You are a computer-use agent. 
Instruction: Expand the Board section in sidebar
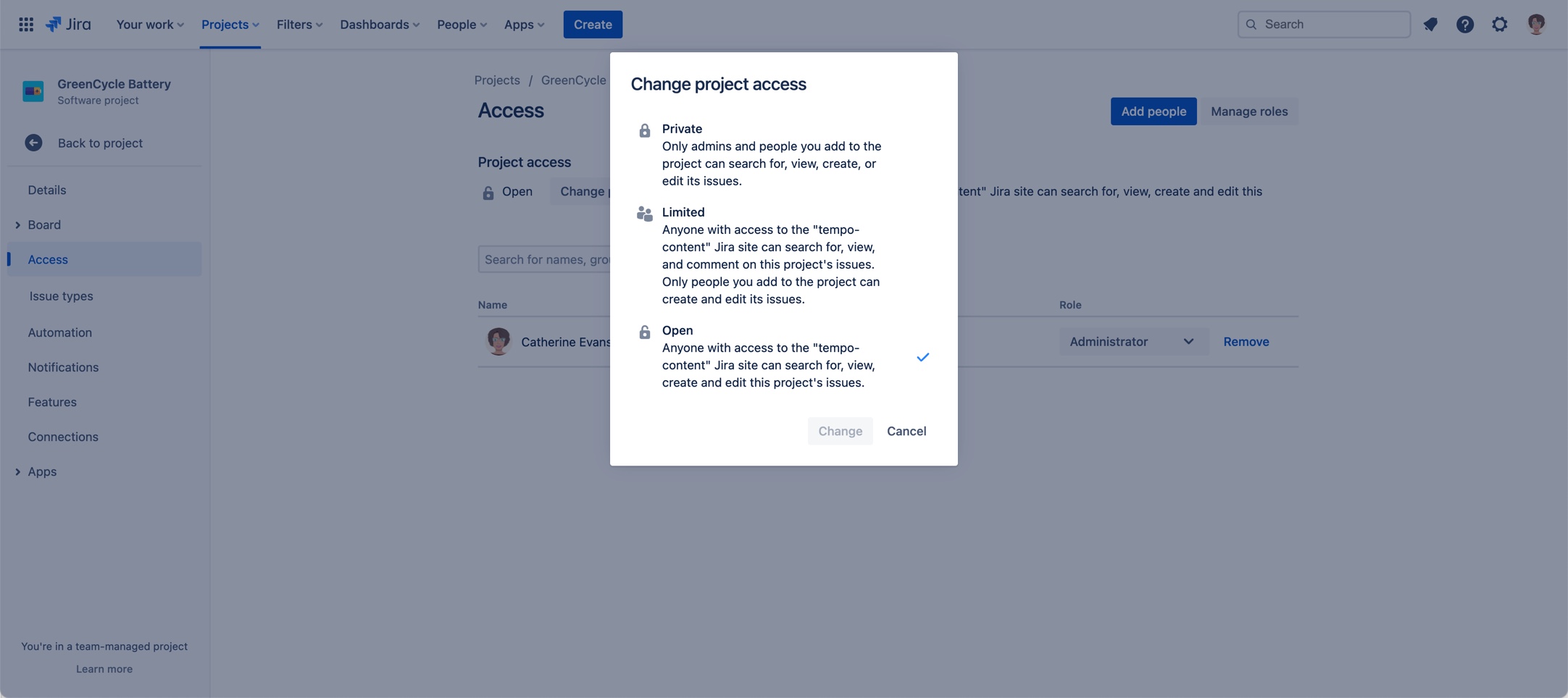pos(18,225)
